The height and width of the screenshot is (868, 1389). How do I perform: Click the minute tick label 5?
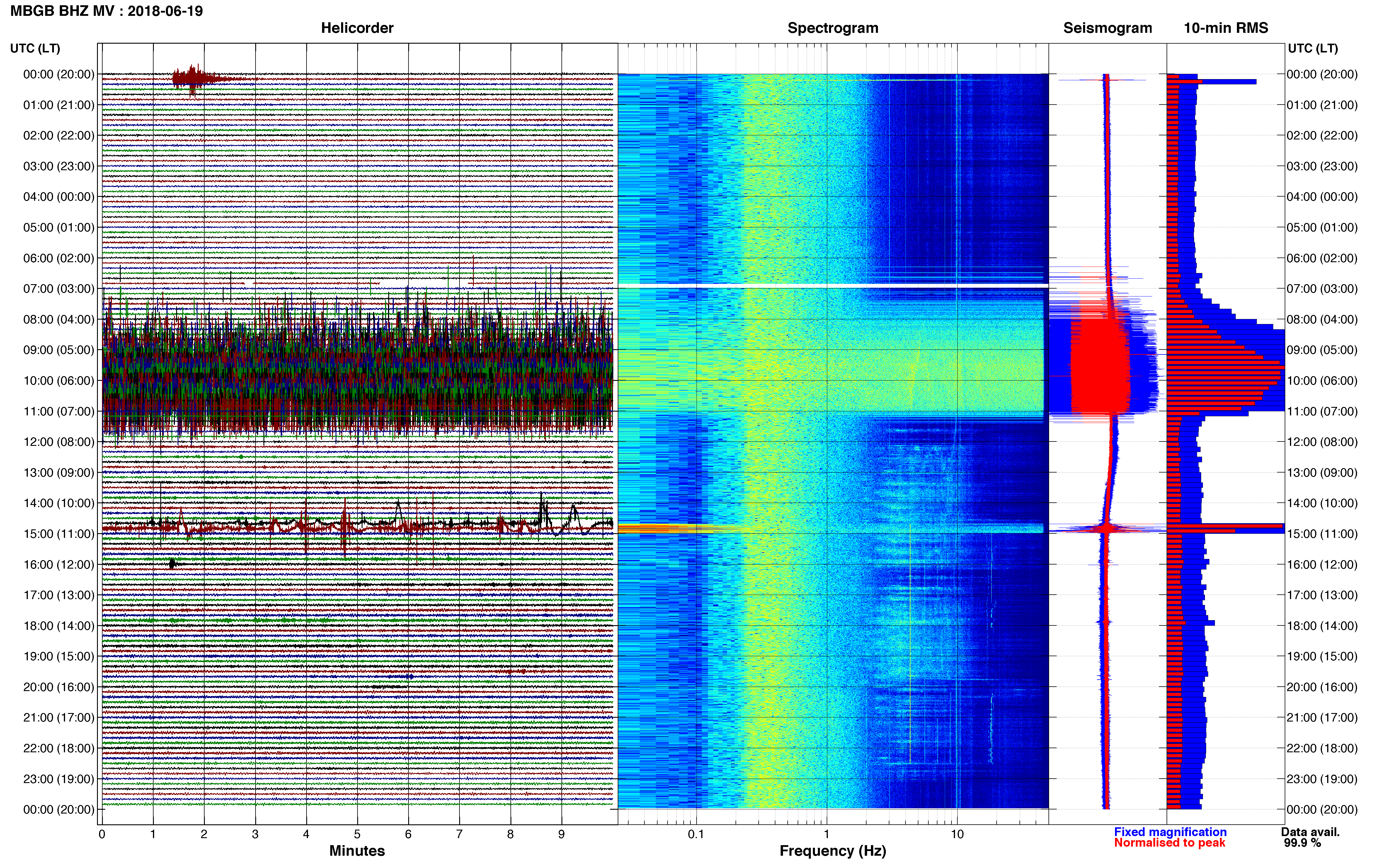357,834
